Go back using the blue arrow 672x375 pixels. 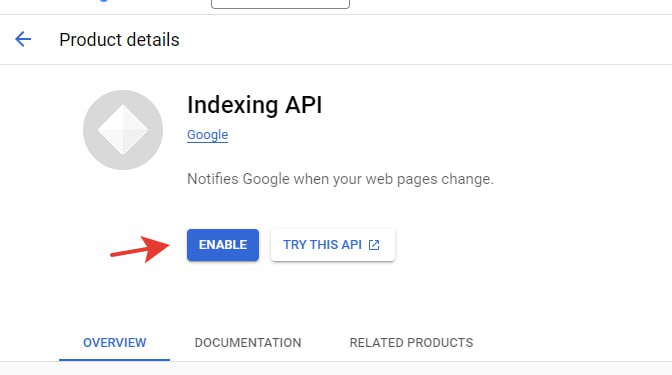point(23,39)
